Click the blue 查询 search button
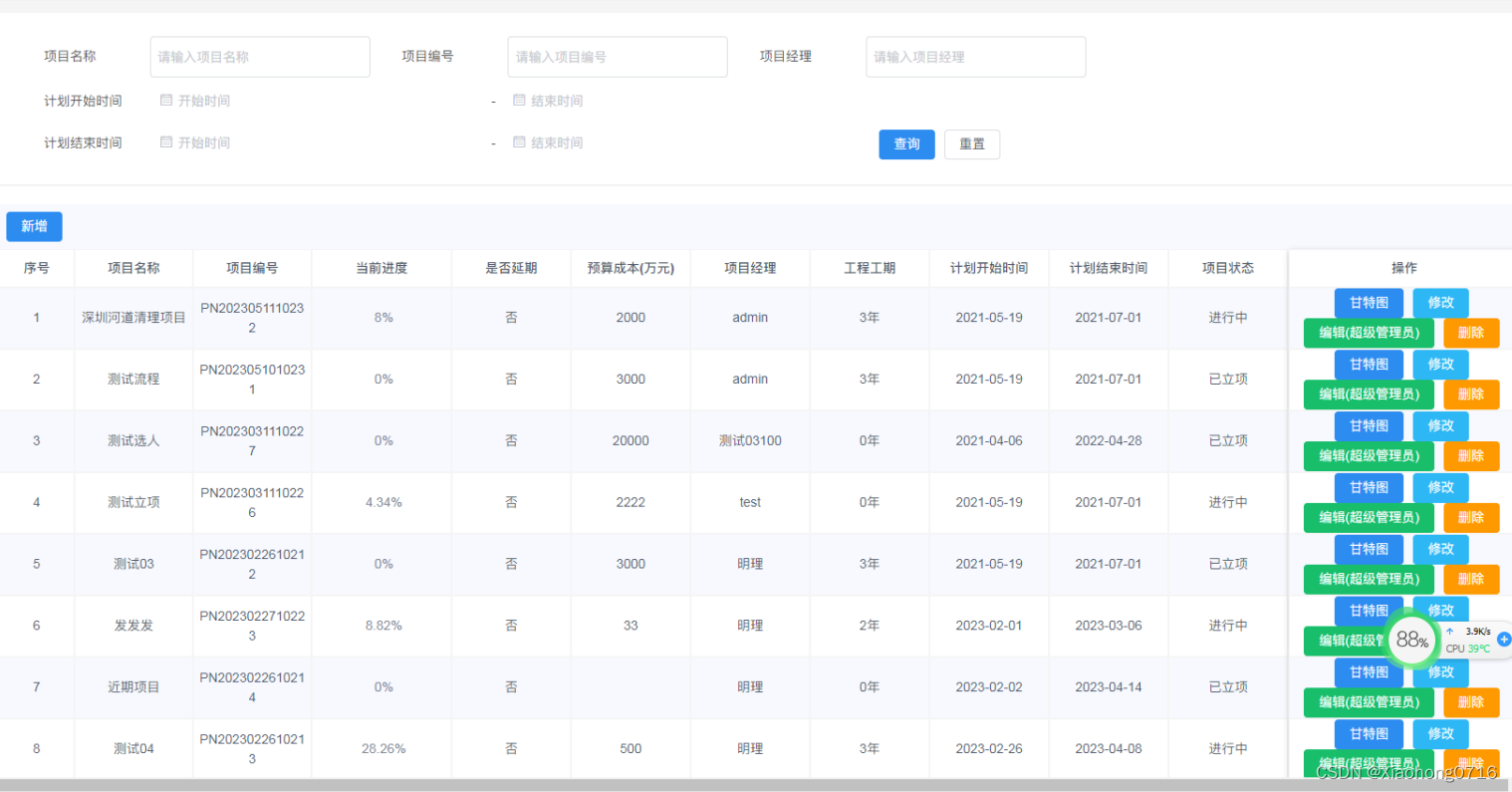The height and width of the screenshot is (792, 1512). pyautogui.click(x=906, y=143)
